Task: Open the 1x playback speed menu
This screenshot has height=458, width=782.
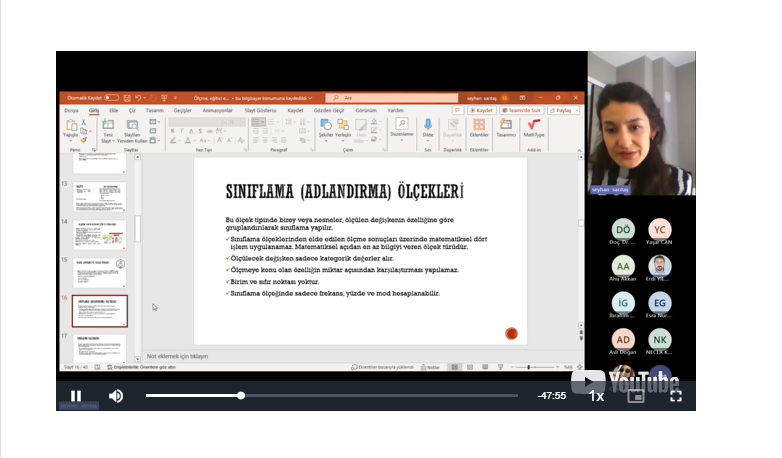Action: [596, 396]
